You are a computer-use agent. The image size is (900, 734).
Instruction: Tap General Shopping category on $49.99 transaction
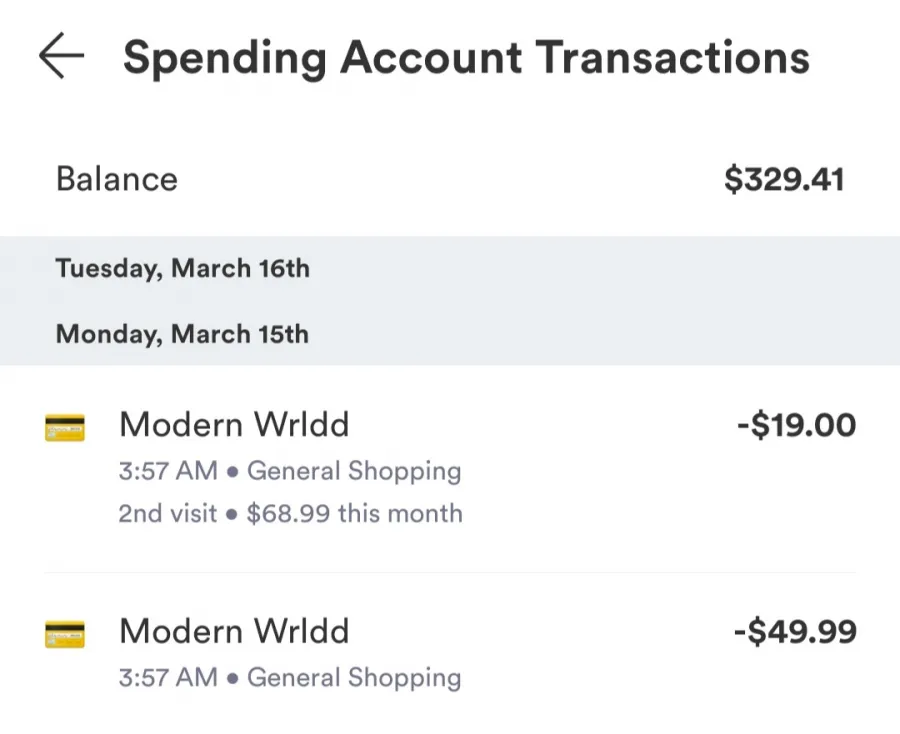(x=354, y=678)
